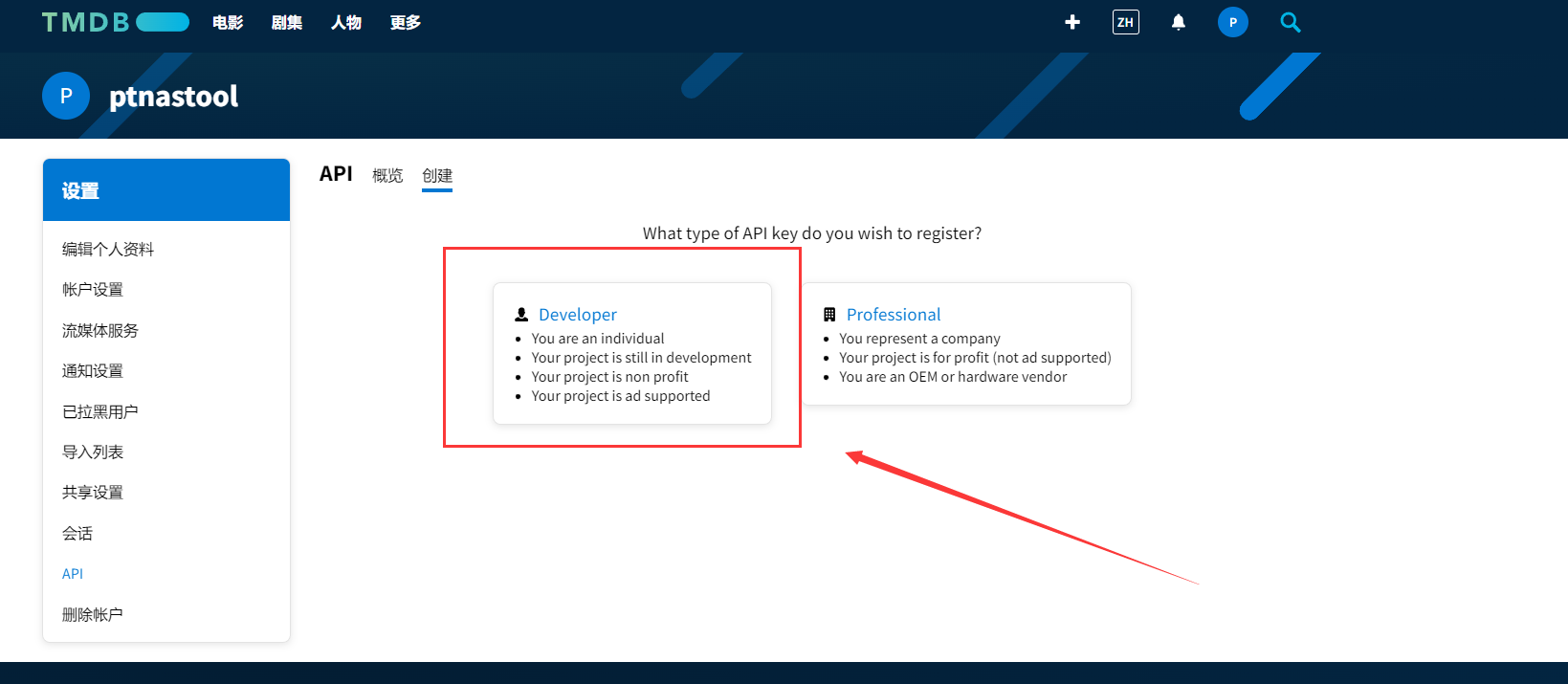The height and width of the screenshot is (684, 1568).
Task: Switch to the 概览 tab
Action: click(387, 176)
